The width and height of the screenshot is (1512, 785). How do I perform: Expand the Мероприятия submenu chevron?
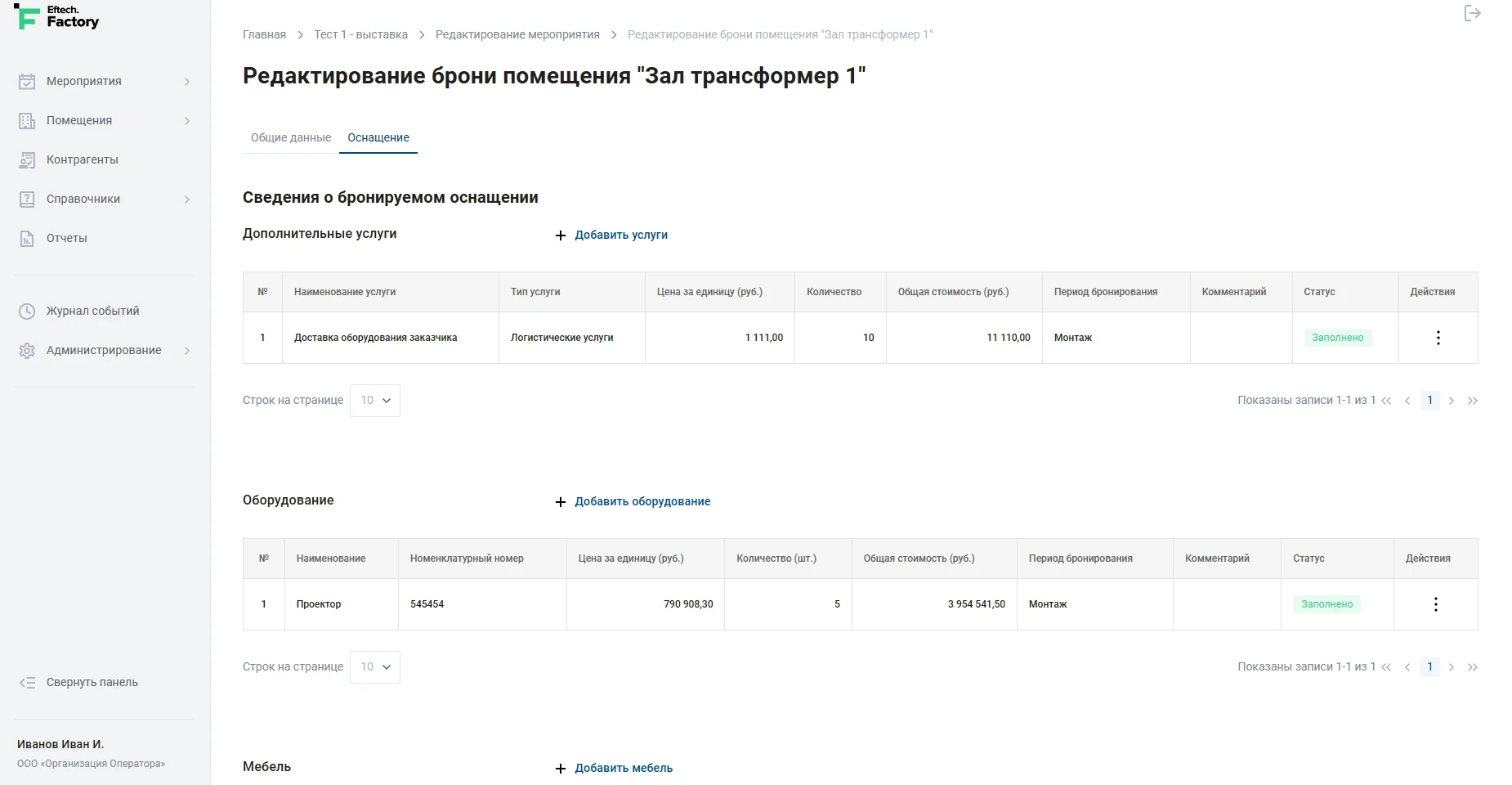[x=187, y=82]
